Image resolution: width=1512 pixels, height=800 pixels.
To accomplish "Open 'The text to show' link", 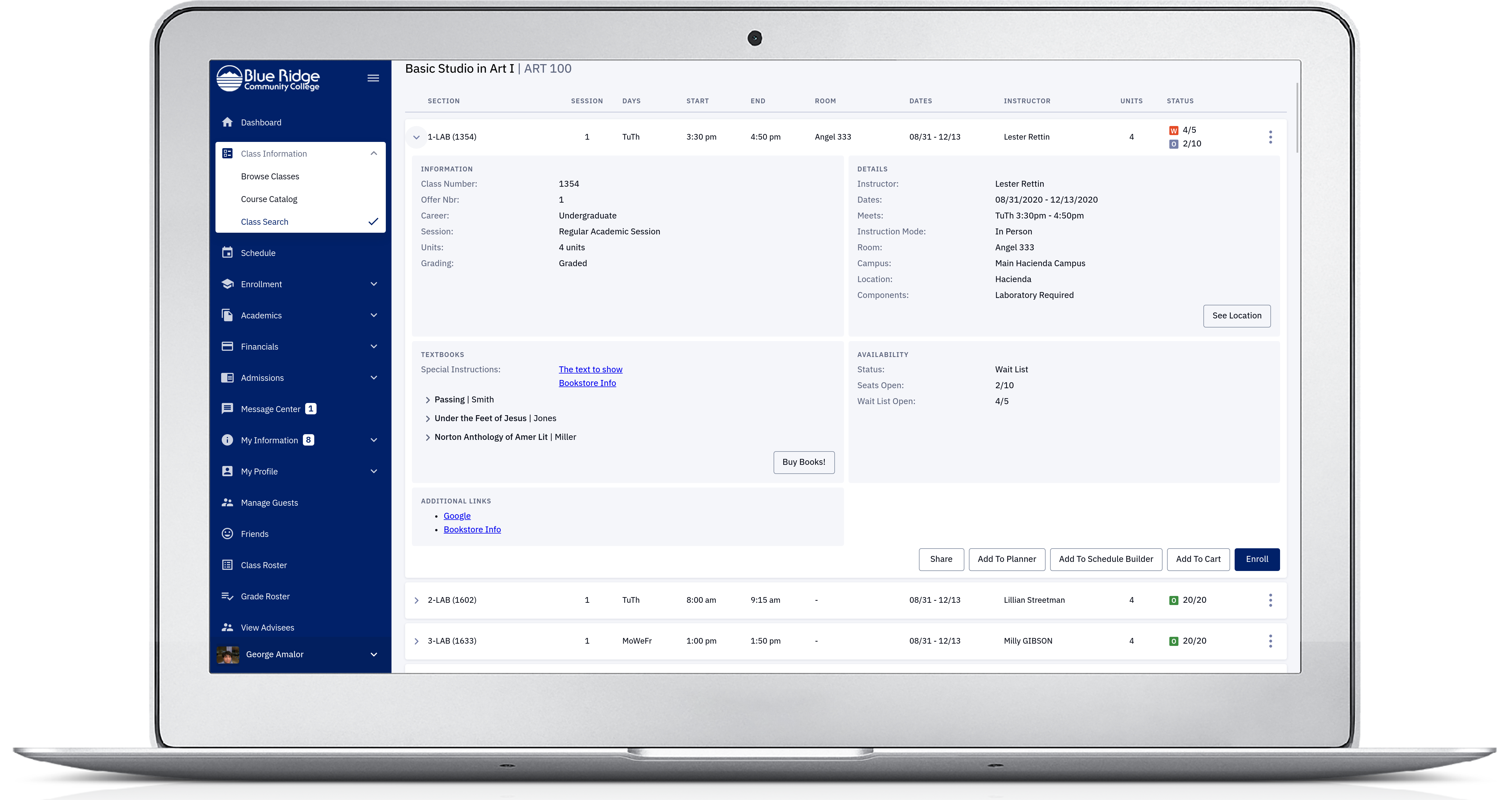I will [590, 369].
